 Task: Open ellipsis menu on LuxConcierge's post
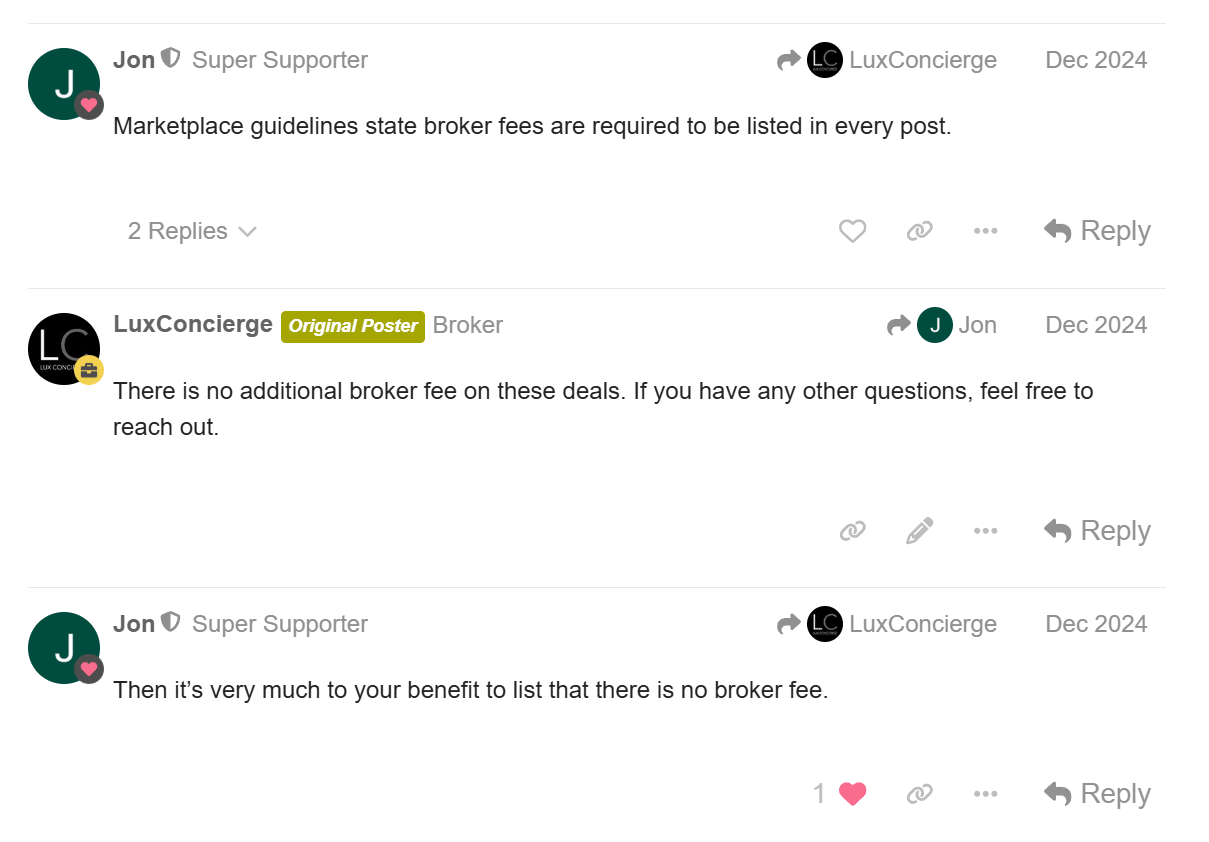[985, 531]
